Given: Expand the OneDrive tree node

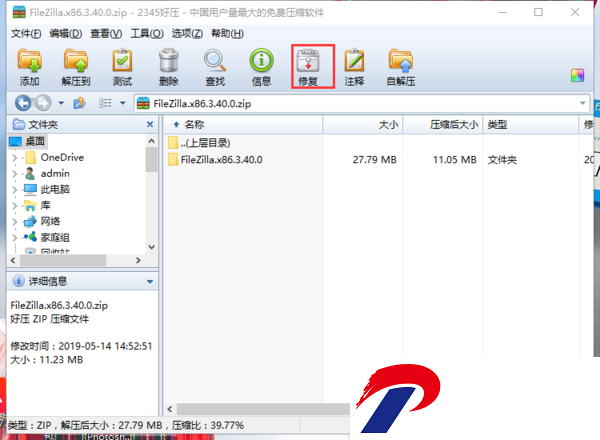Looking at the screenshot, I should pyautogui.click(x=15, y=158).
